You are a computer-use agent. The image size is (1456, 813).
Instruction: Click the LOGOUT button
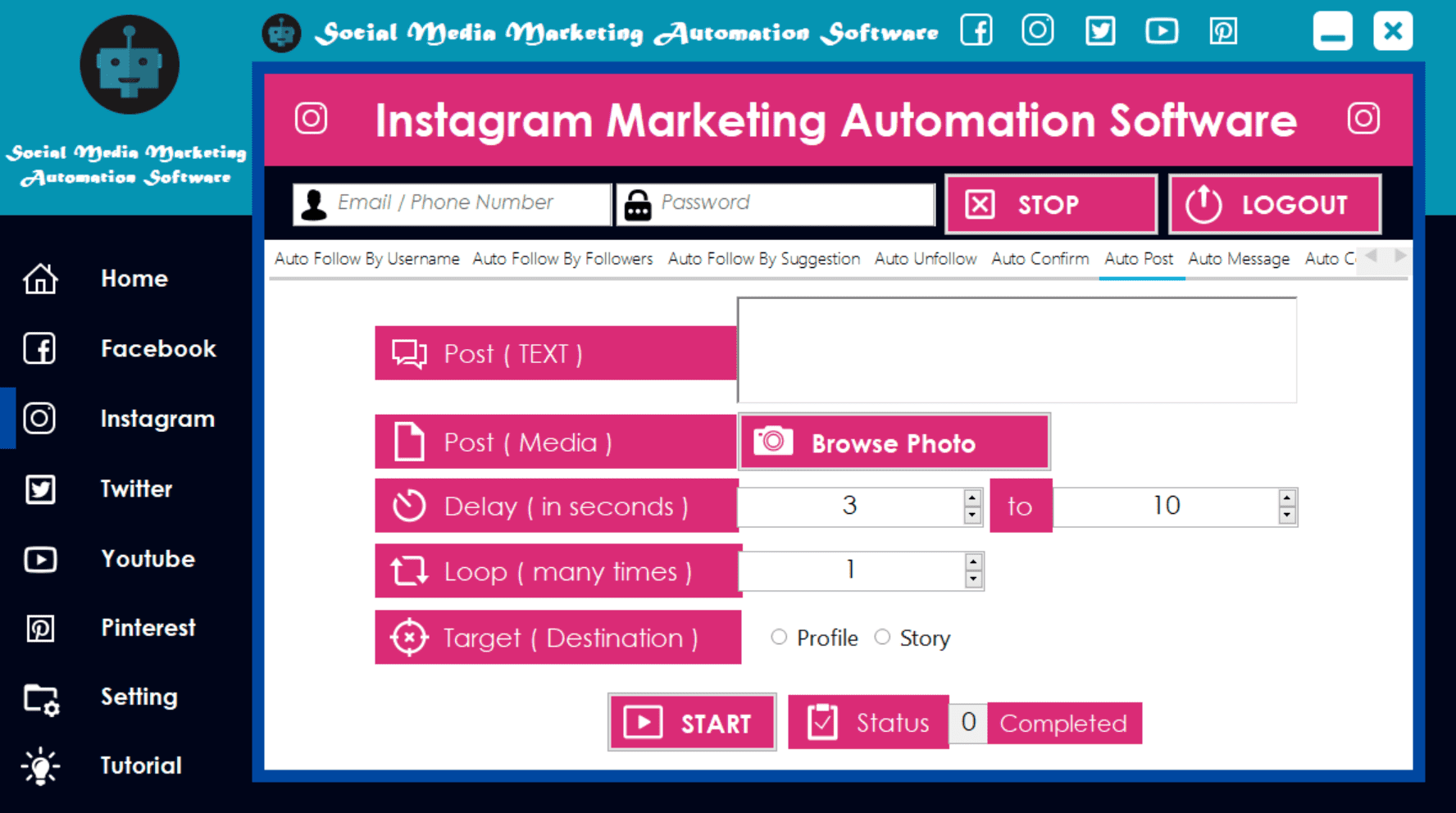(1274, 204)
